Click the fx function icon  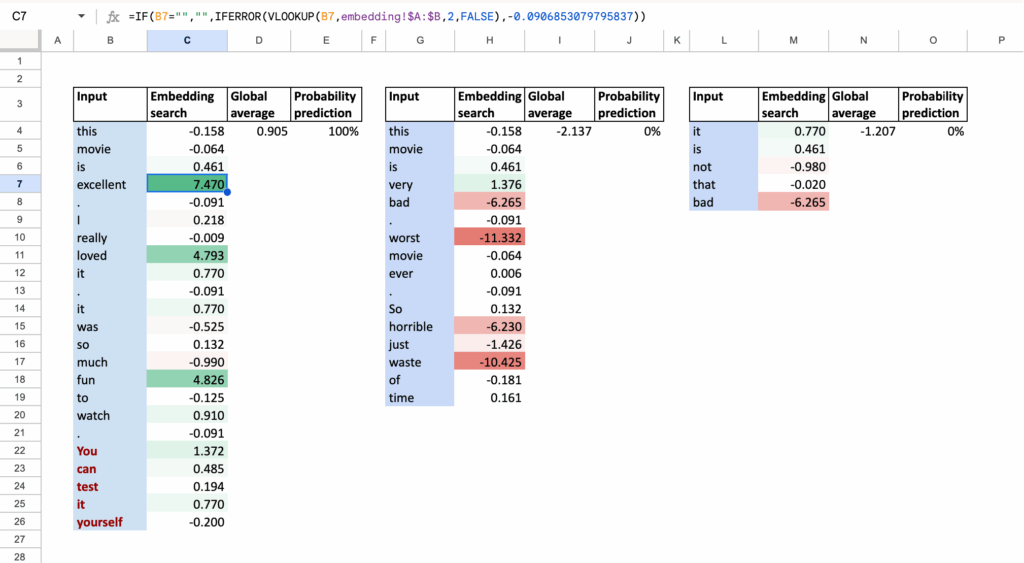click(113, 17)
